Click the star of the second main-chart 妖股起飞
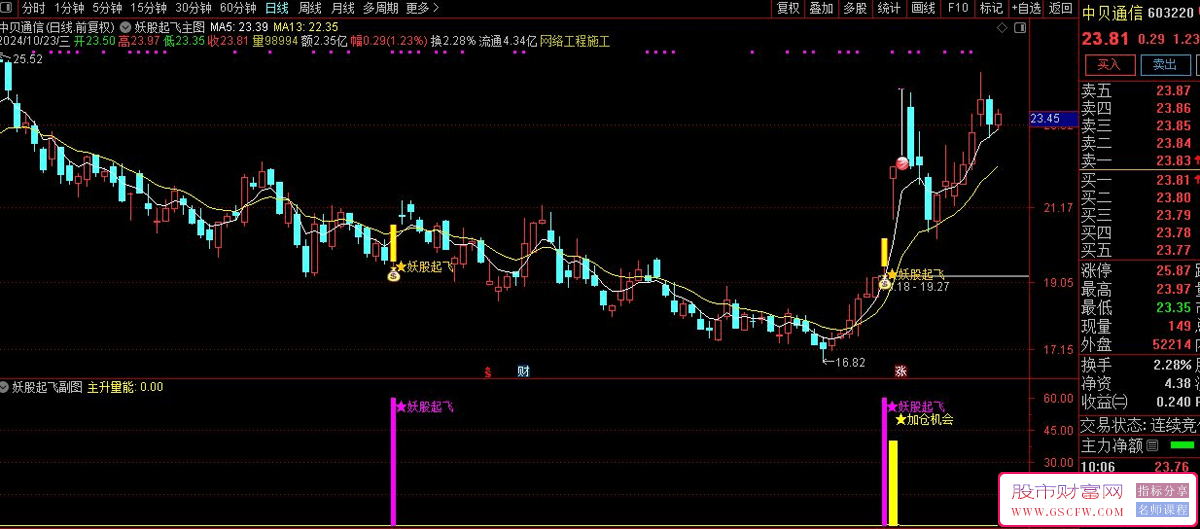This screenshot has width=1200, height=529. click(x=891, y=273)
